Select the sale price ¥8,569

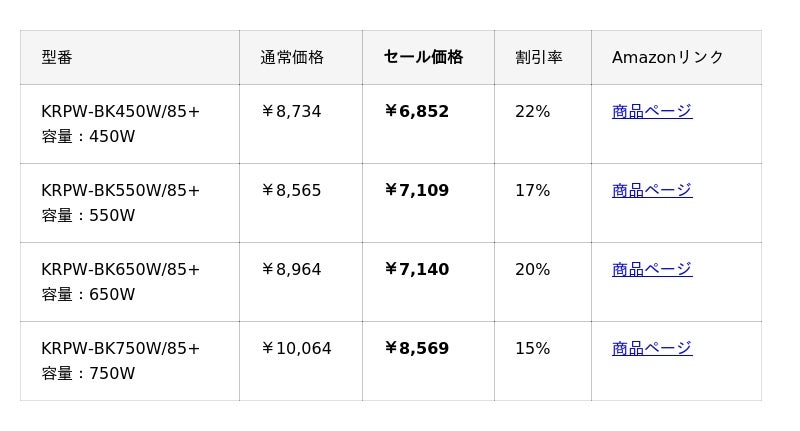point(416,349)
